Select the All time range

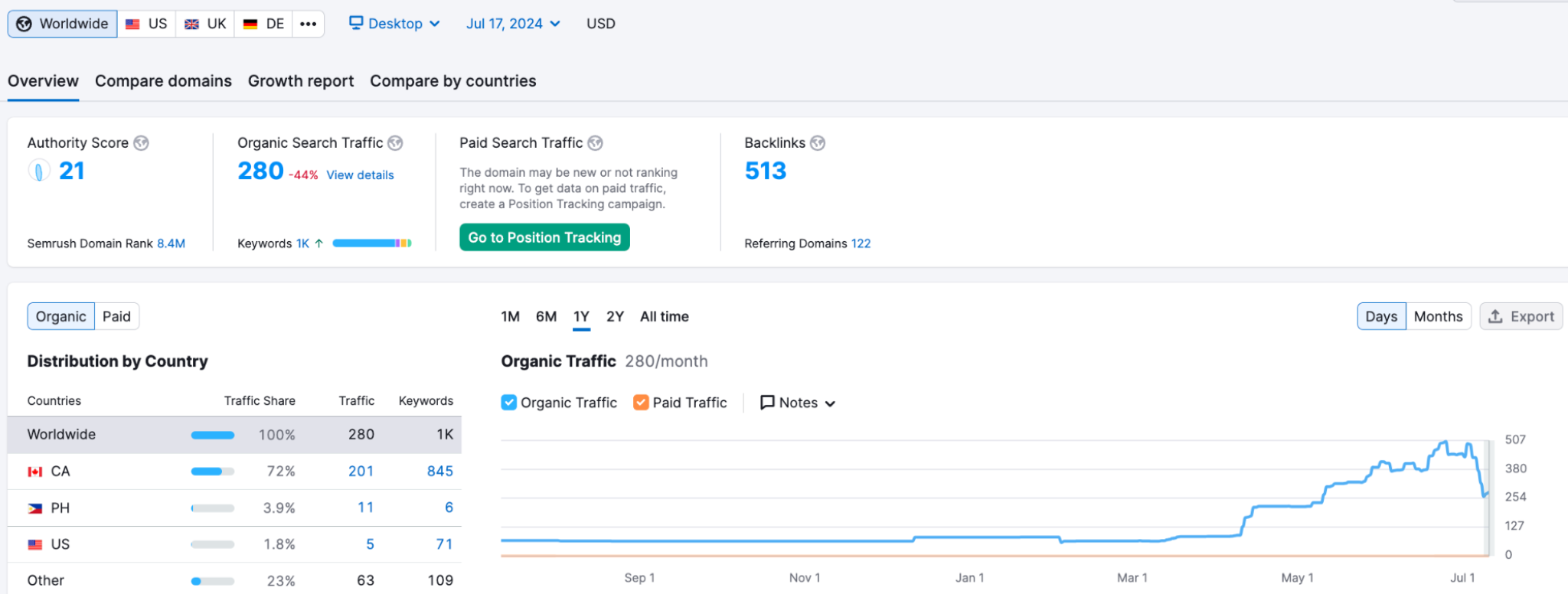[665, 316]
